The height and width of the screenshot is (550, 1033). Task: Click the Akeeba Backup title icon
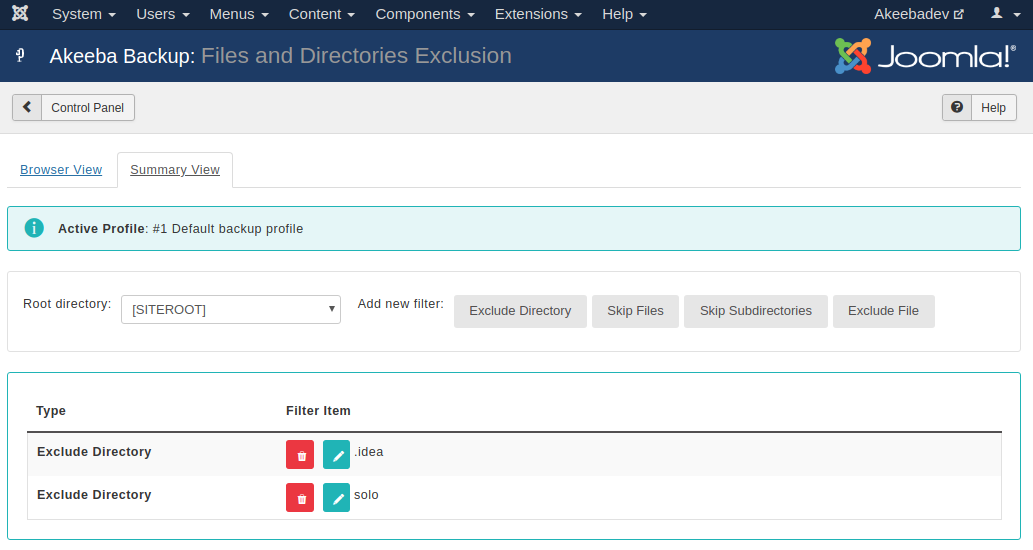coord(20,55)
